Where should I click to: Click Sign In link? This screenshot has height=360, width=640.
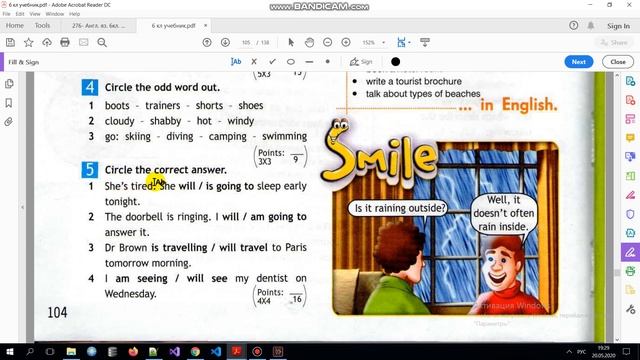point(618,26)
